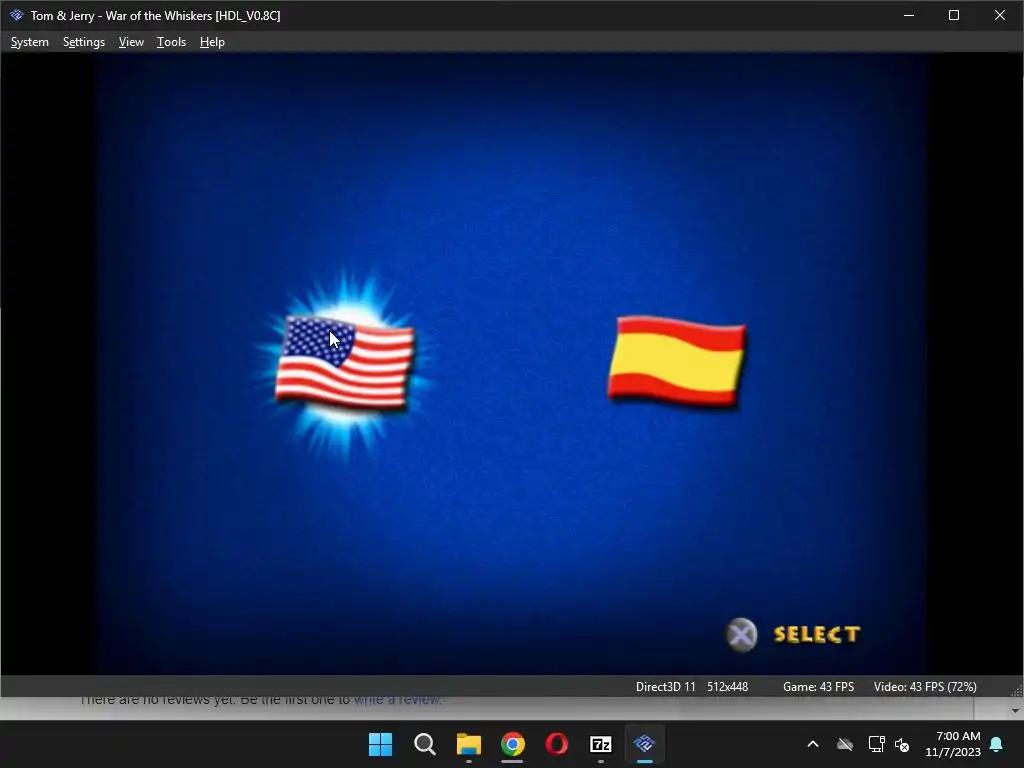Open the network display tray icon
Screen dimensions: 1024x768
[x=876, y=744]
